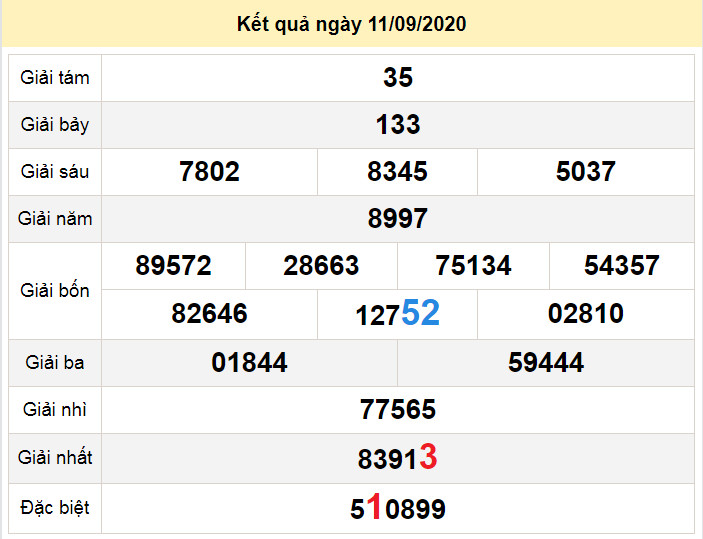Select Giải sáu number 8345
The height and width of the screenshot is (539, 703).
pyautogui.click(x=397, y=171)
